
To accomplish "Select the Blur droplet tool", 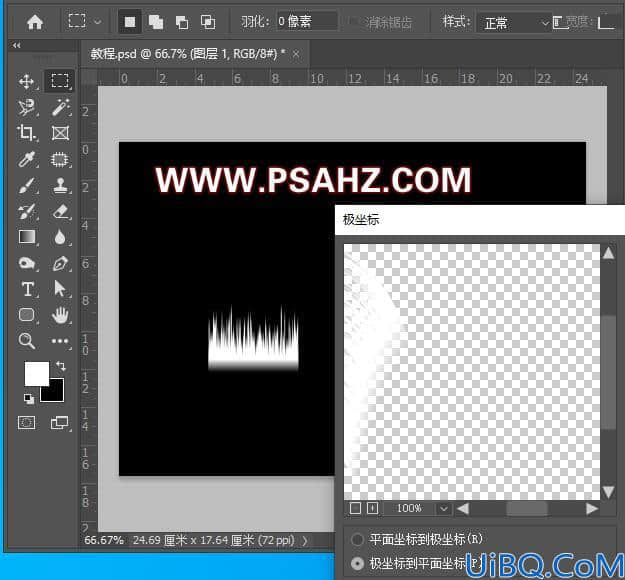I will coord(60,237).
